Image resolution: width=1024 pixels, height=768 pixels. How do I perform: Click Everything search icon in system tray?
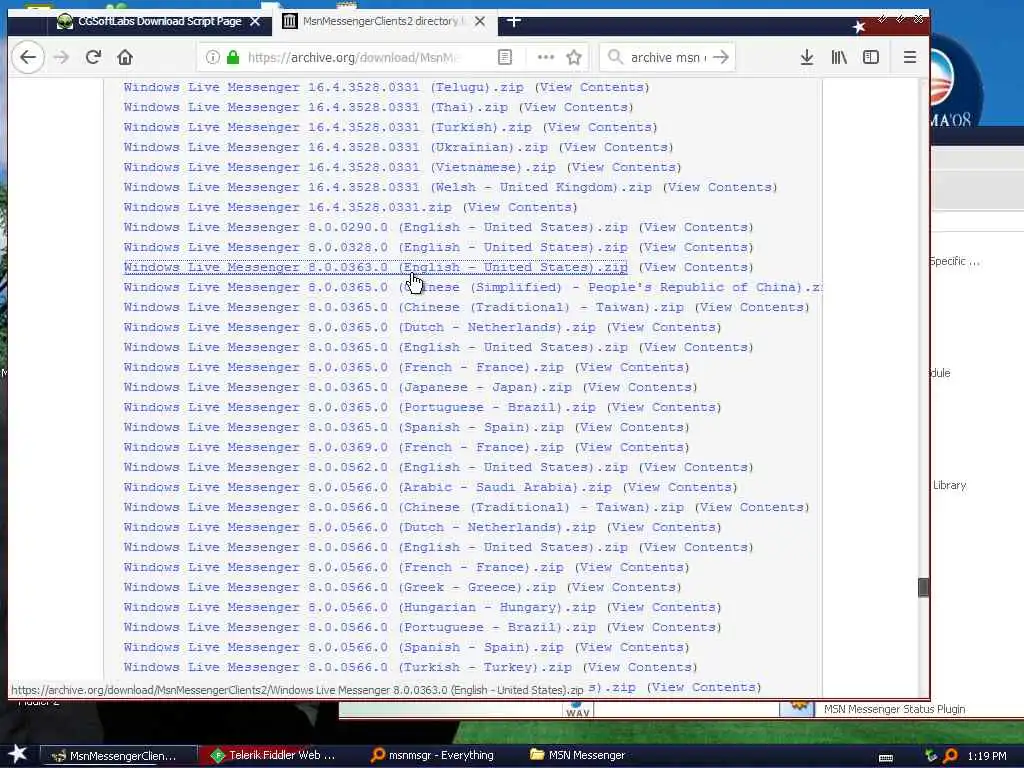pyautogui.click(x=951, y=756)
